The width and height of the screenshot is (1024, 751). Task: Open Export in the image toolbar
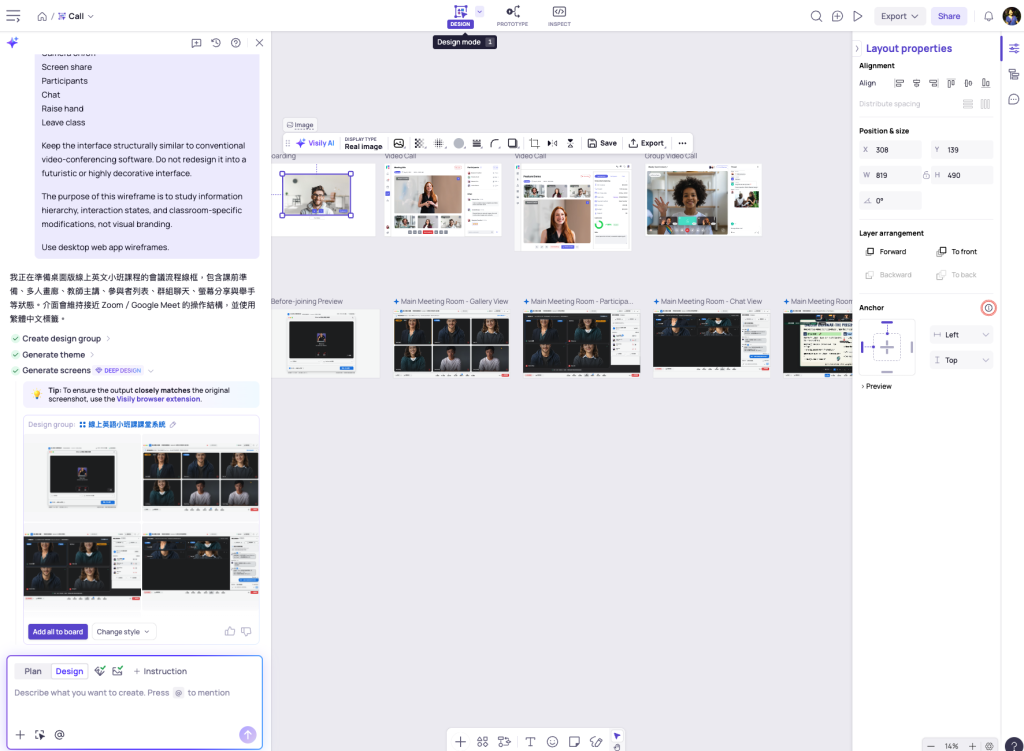[x=647, y=143]
